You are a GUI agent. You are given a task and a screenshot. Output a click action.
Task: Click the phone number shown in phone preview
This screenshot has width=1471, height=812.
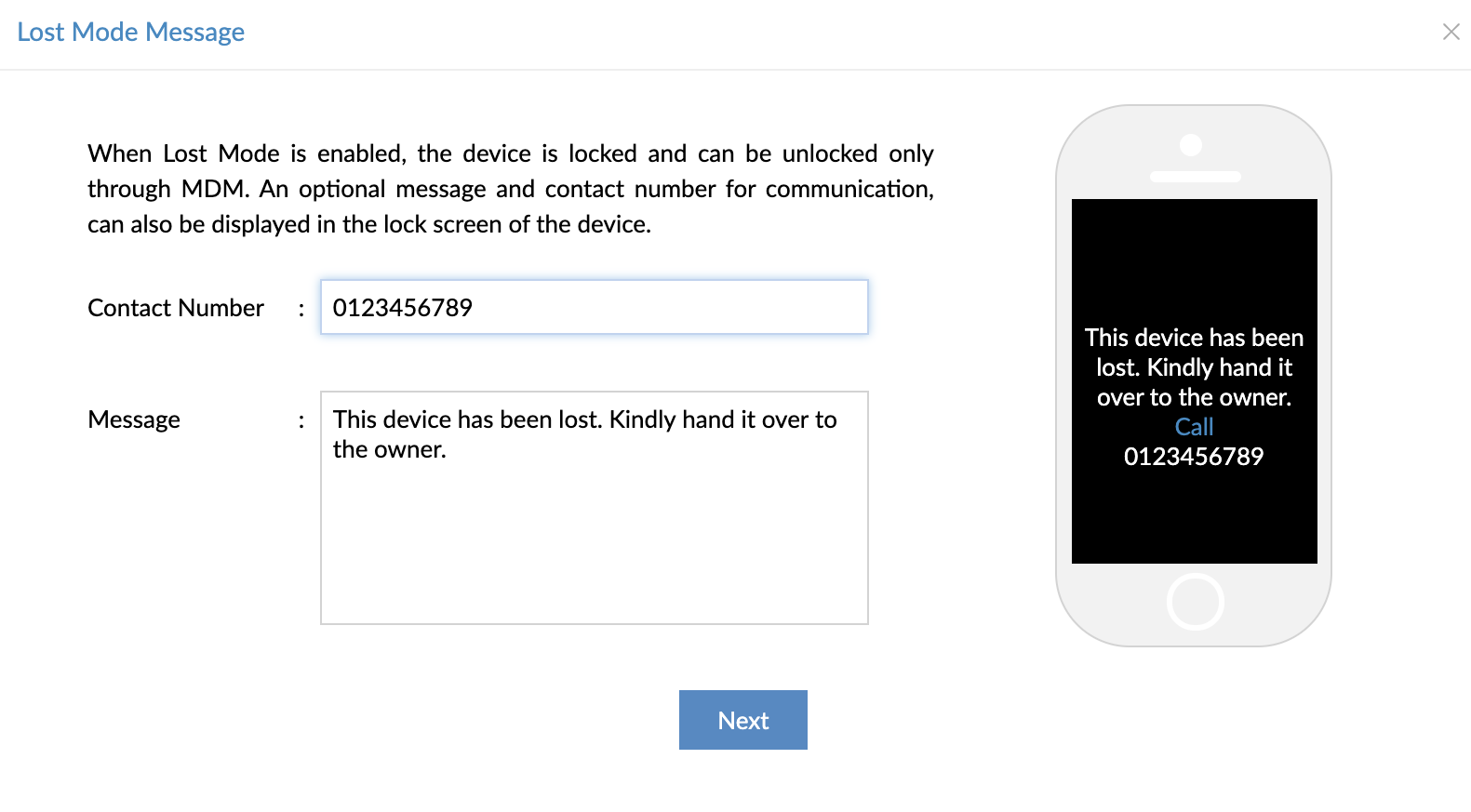[x=1194, y=457]
